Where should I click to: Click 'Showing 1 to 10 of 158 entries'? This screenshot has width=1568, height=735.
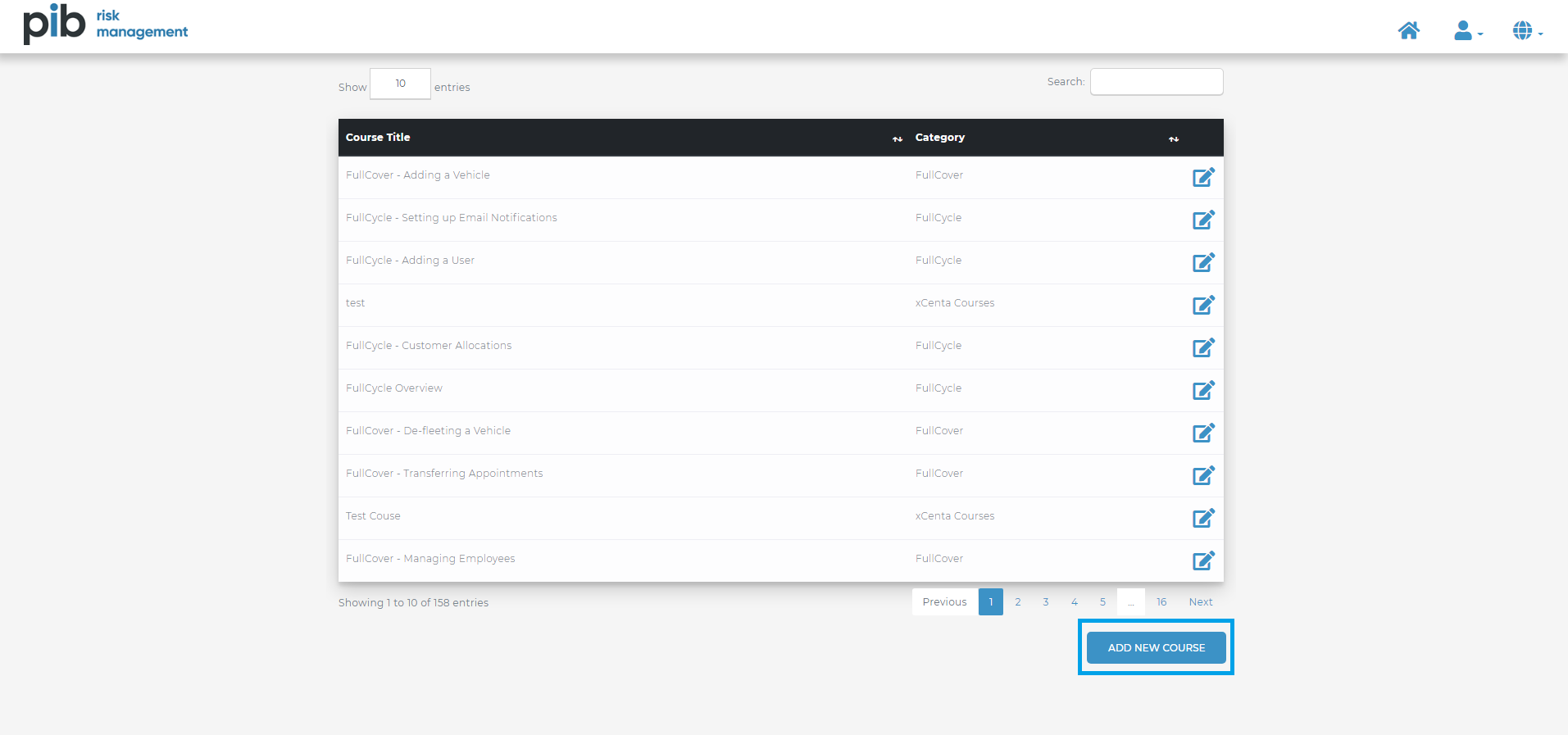(x=413, y=602)
